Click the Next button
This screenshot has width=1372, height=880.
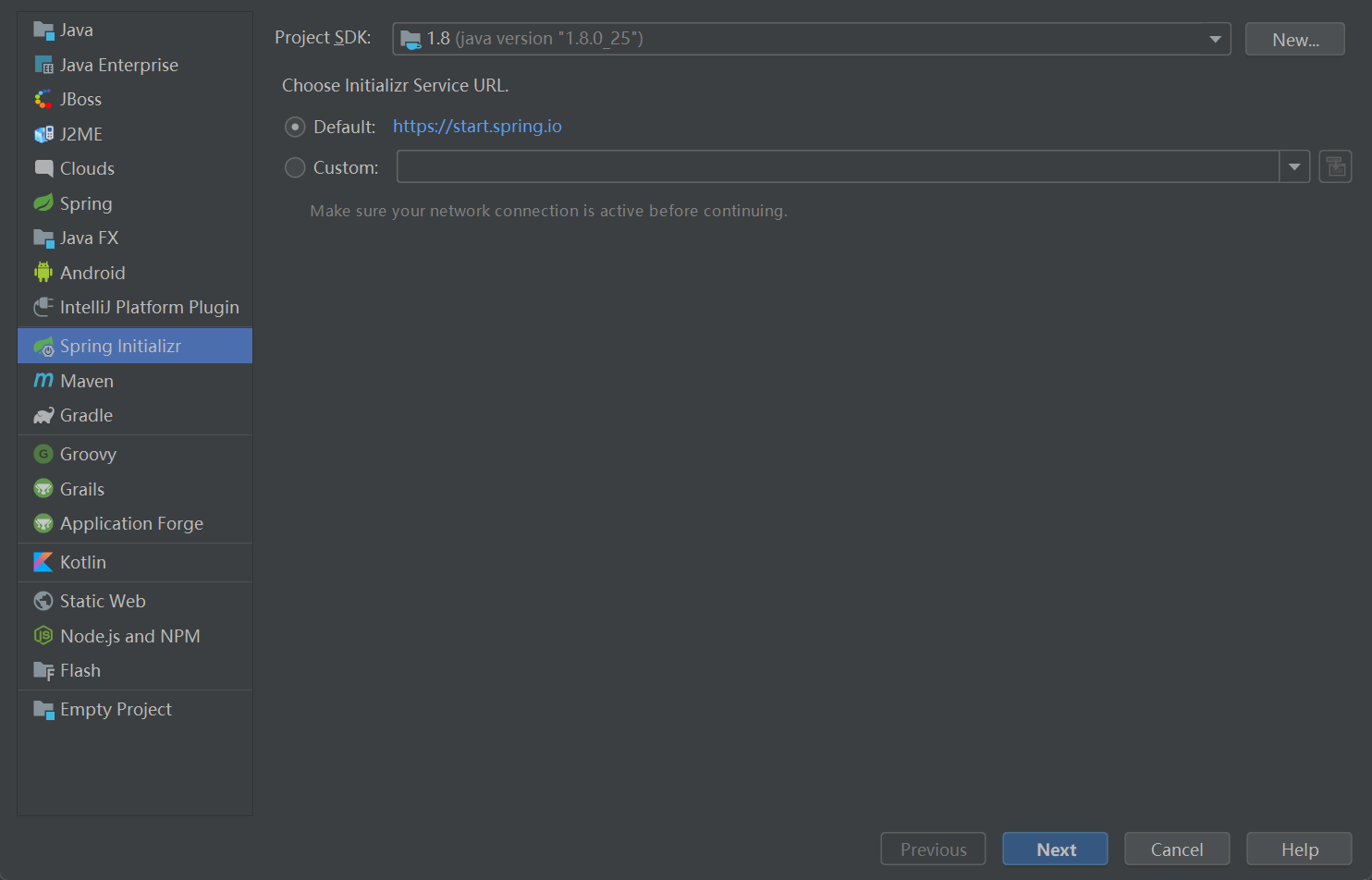click(x=1055, y=849)
